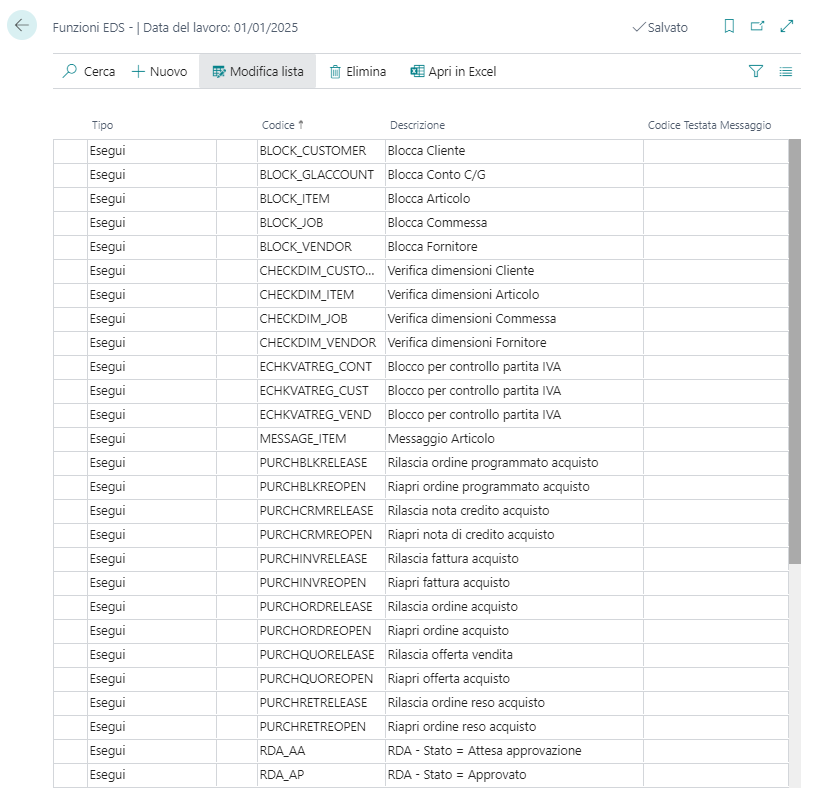Select the row selector for BLOCK_ITEM row
Screen dimensions: 831x788
(x=70, y=199)
